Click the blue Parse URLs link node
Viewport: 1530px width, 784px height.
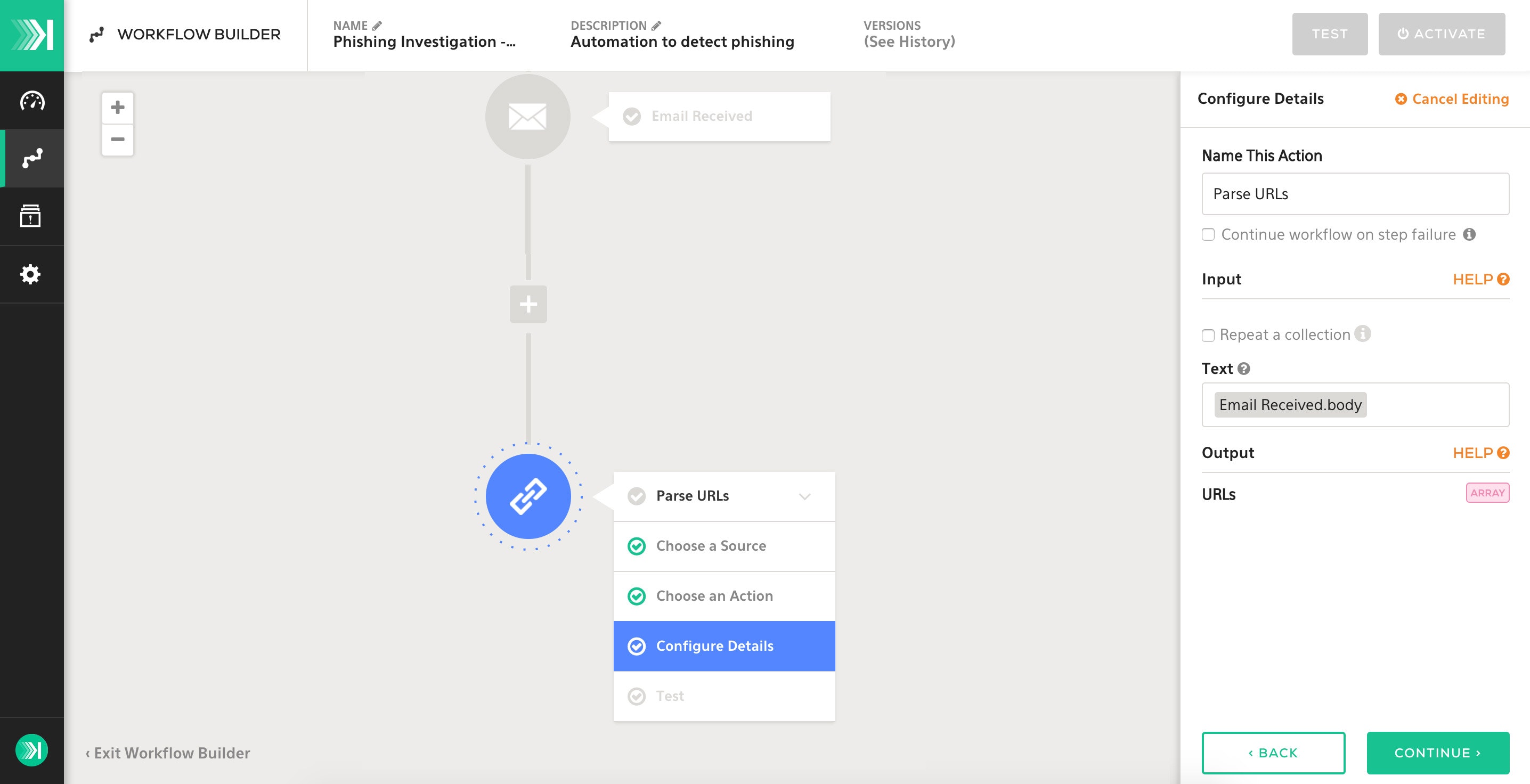527,496
